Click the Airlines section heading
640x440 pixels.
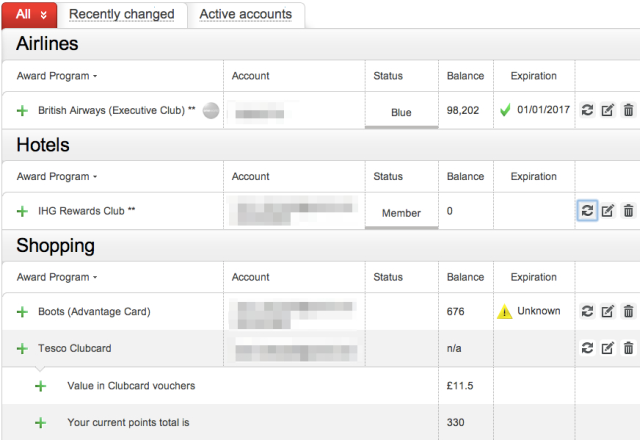click(x=47, y=44)
